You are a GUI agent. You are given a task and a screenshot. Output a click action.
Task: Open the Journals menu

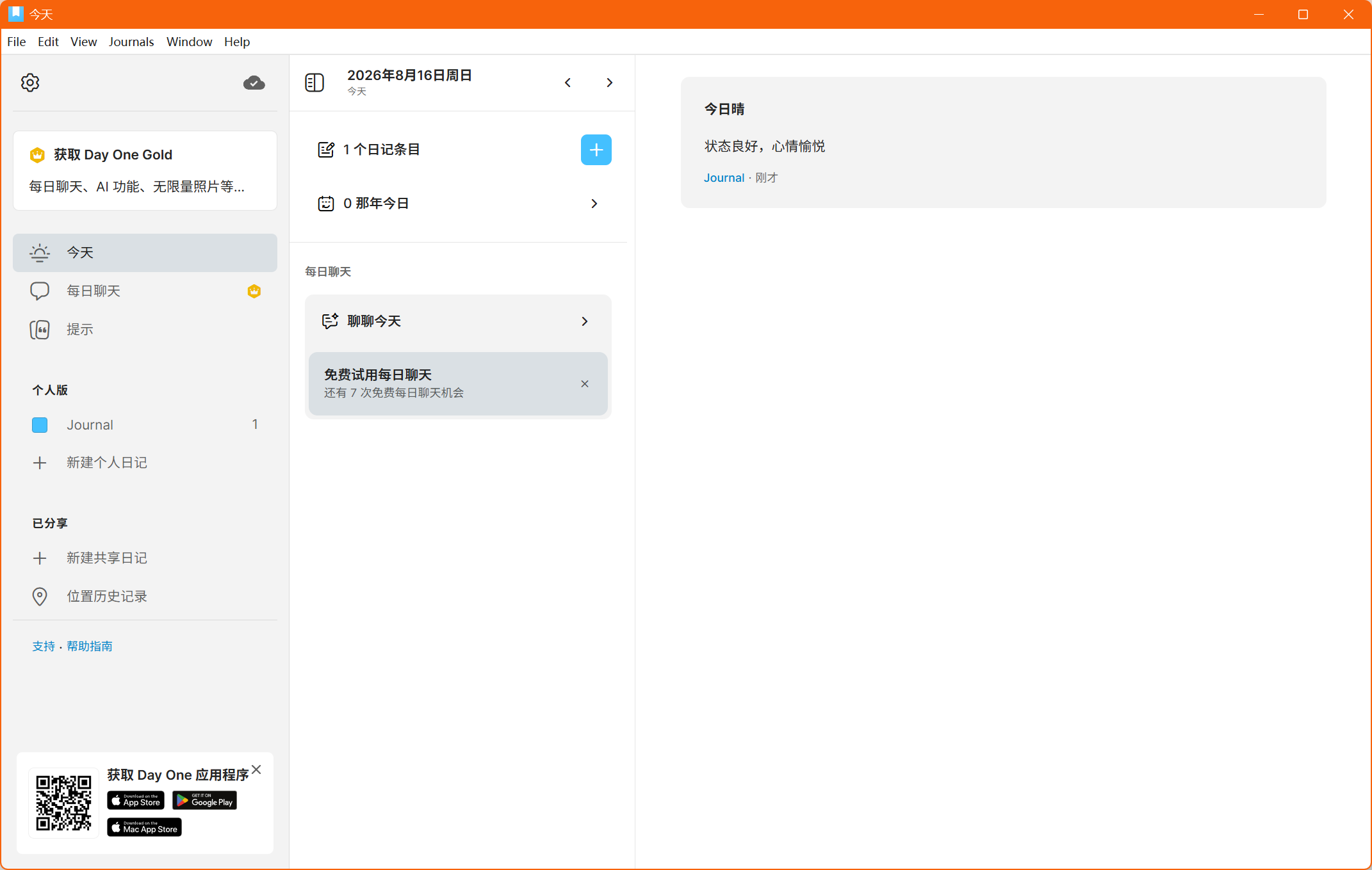[131, 42]
